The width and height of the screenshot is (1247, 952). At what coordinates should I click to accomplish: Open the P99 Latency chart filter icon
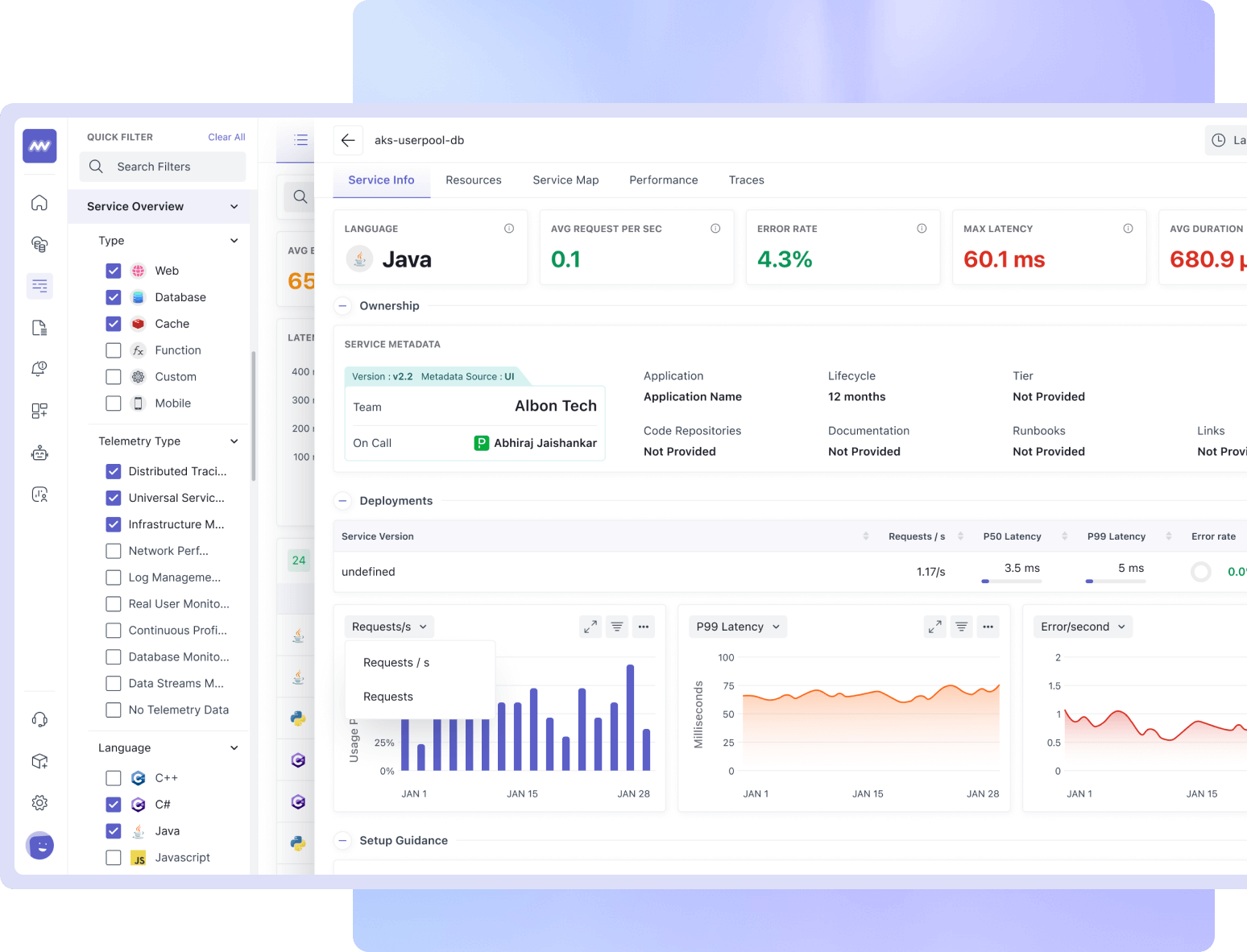click(961, 627)
